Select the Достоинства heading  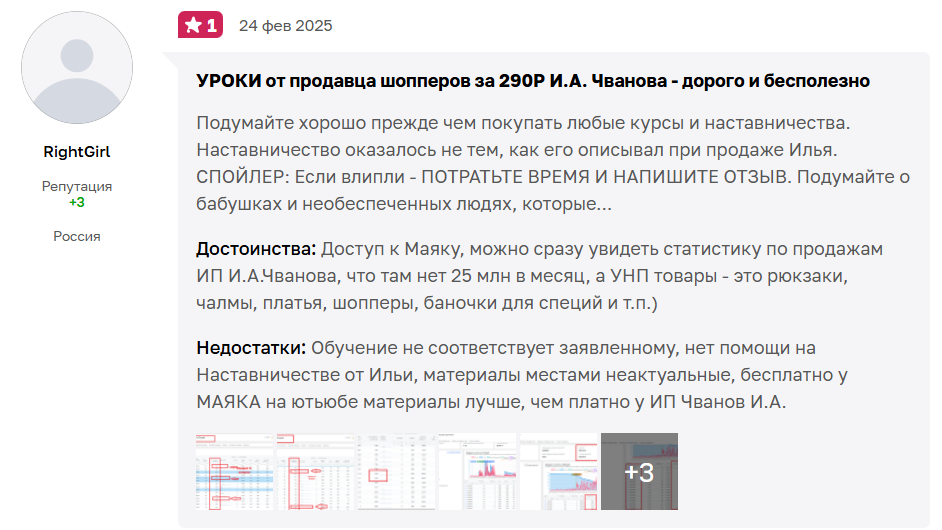256,249
